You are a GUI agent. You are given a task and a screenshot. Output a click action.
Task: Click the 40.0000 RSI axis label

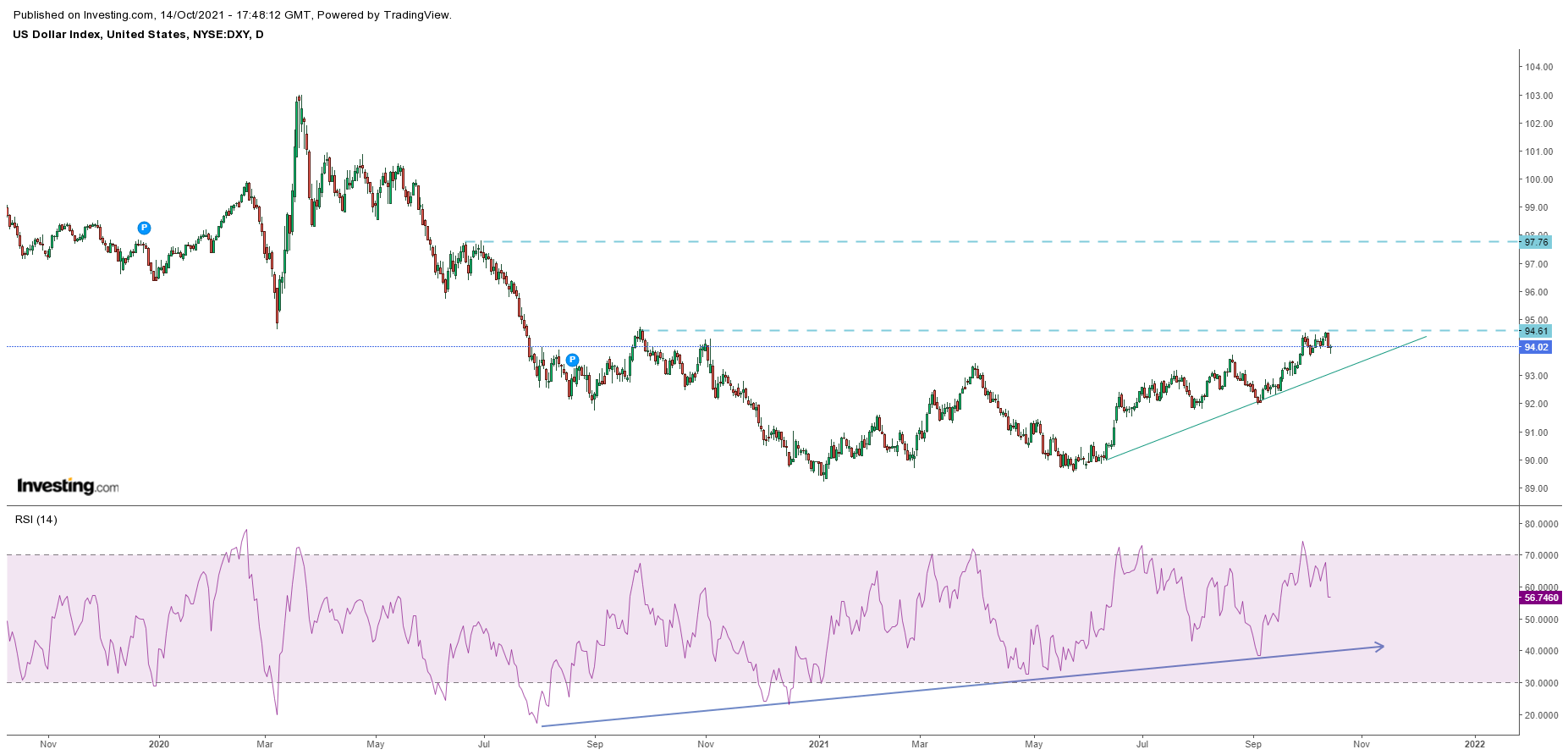coord(1542,651)
